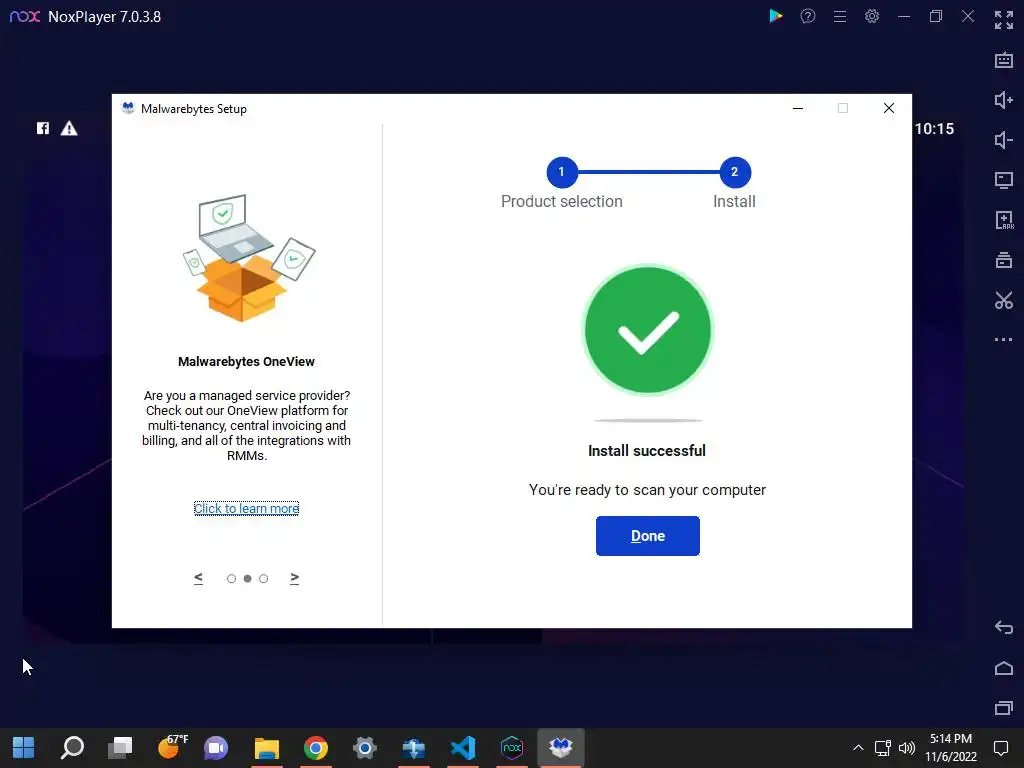The height and width of the screenshot is (768, 1024).
Task: Open NoxPlayer help question mark icon
Action: [x=808, y=16]
